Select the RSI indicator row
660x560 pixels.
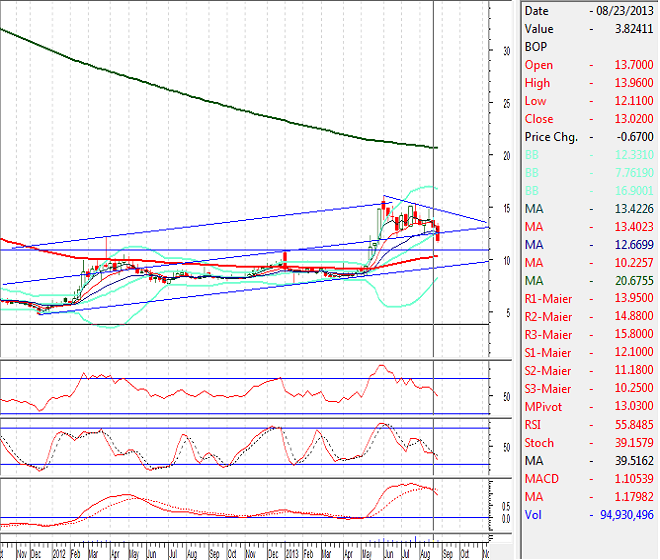pyautogui.click(x=590, y=425)
